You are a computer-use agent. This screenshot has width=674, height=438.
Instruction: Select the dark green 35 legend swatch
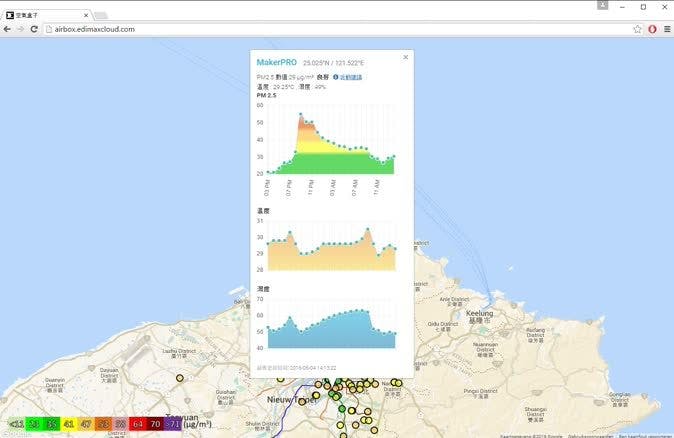click(x=52, y=424)
